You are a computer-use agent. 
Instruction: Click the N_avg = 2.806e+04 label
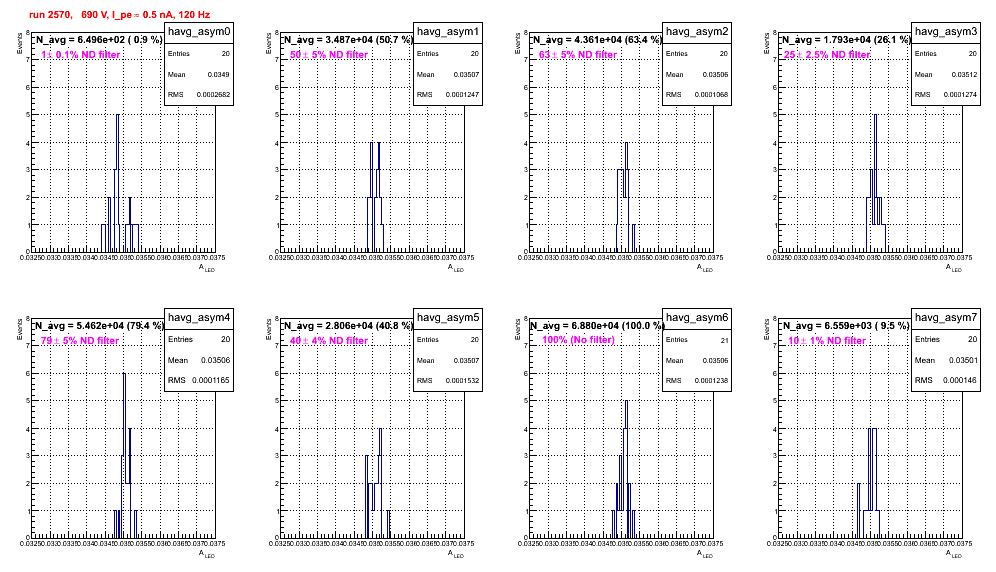[347, 325]
